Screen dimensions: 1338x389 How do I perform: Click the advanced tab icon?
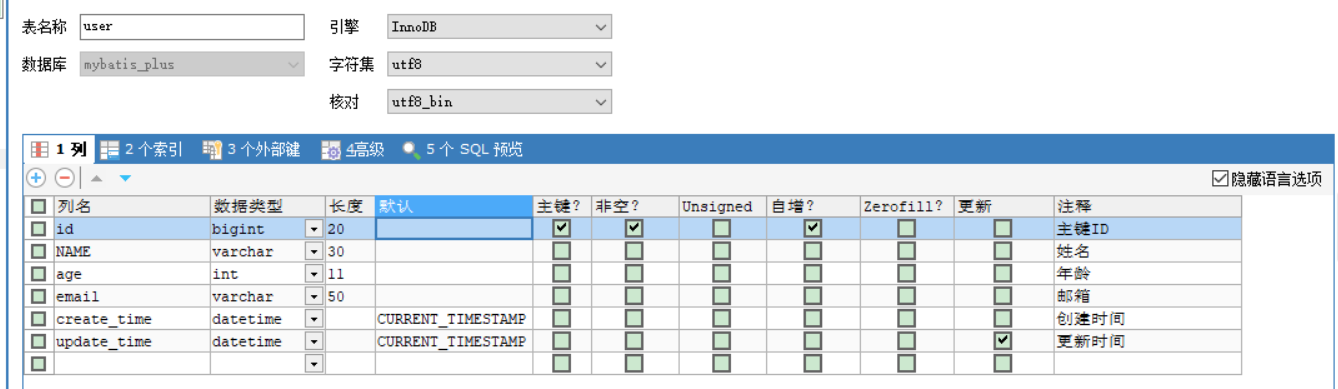331,150
